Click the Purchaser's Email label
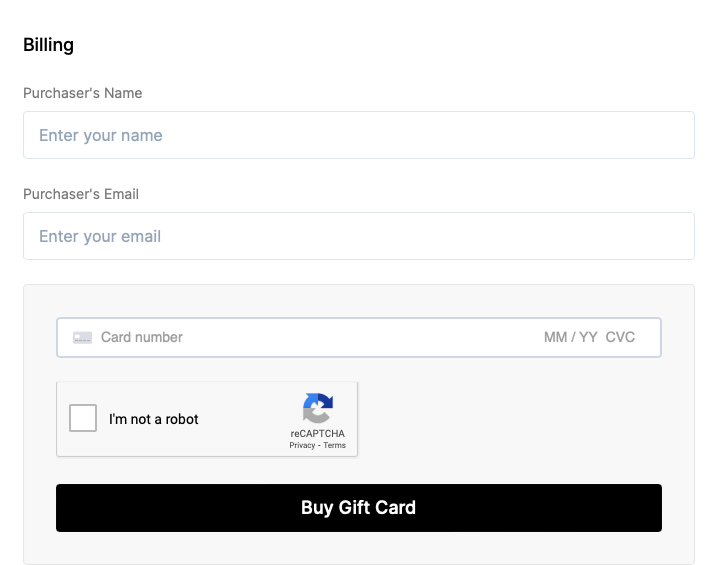Image resolution: width=707 pixels, height=565 pixels. 81,194
